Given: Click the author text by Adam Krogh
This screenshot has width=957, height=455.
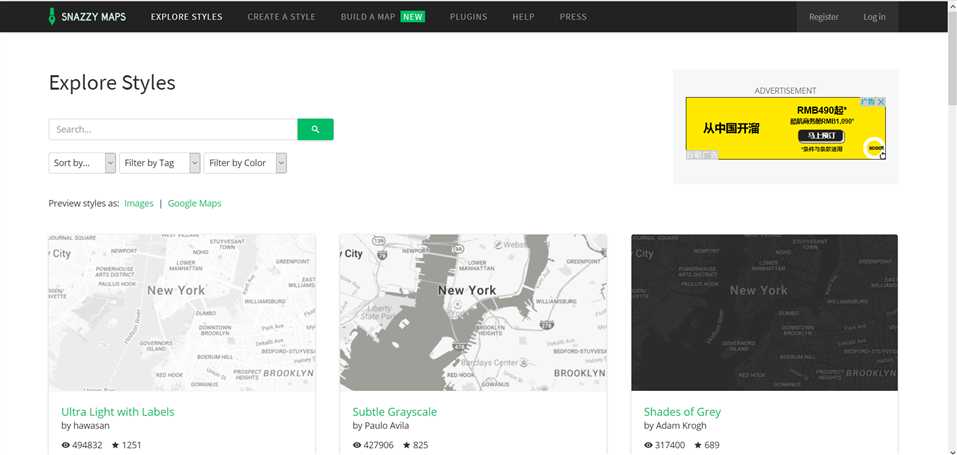Looking at the screenshot, I should coord(675,426).
